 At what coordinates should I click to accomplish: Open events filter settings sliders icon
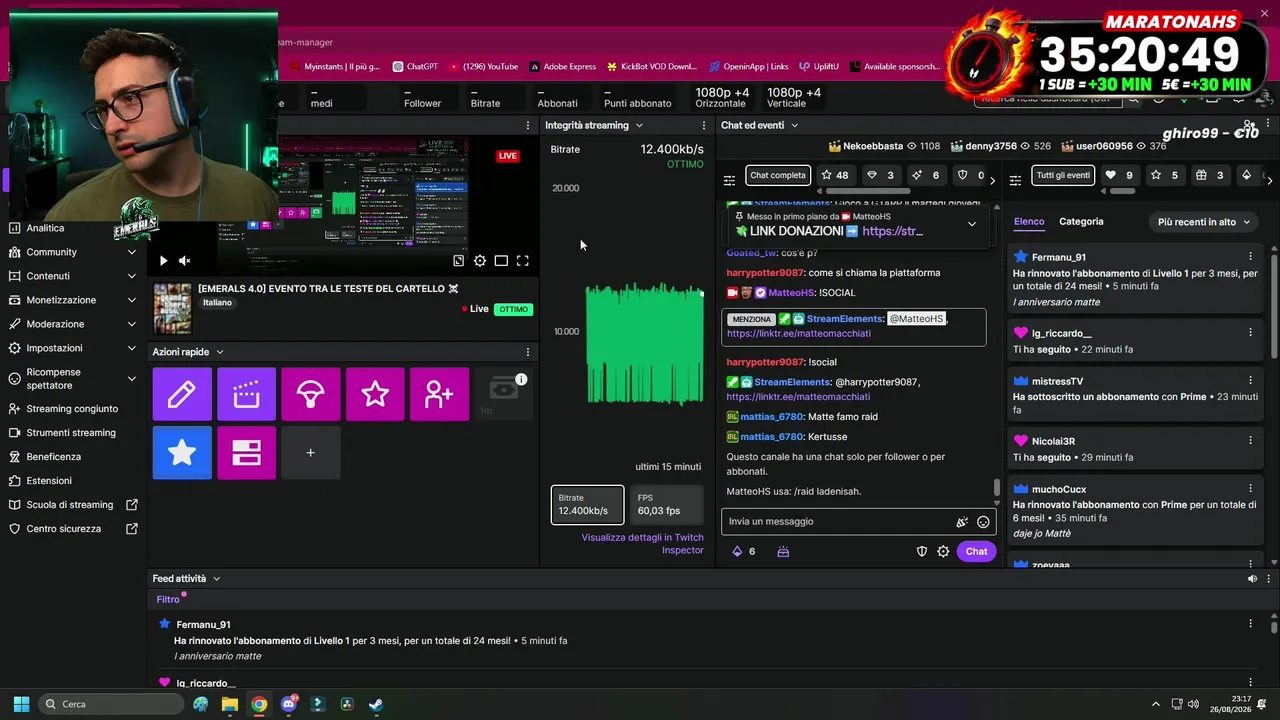(x=1015, y=180)
